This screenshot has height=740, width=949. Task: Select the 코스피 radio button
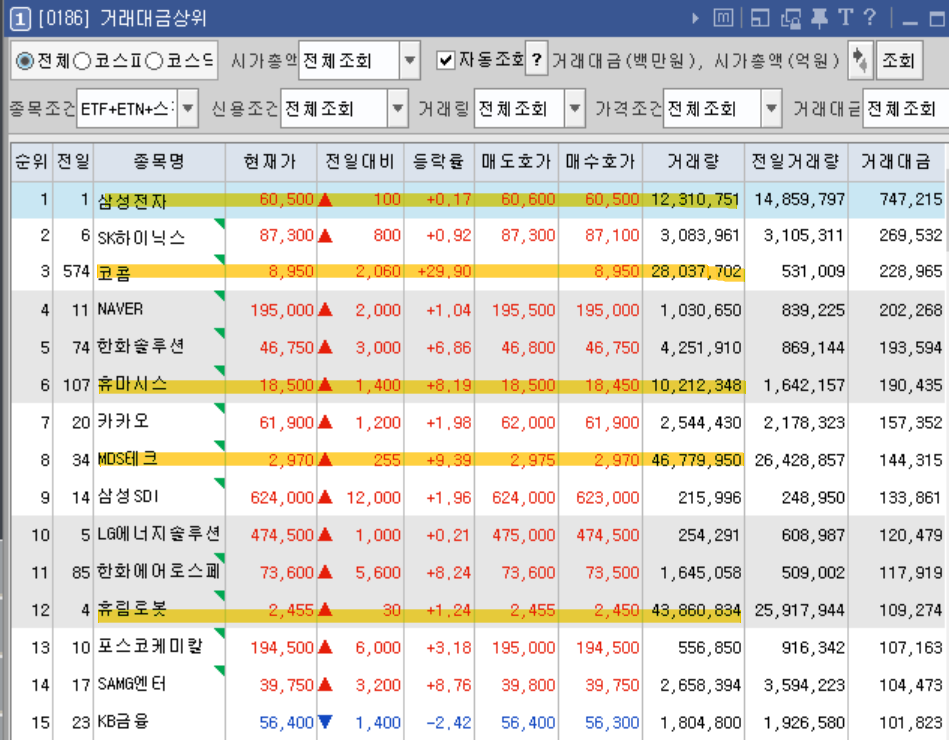point(82,61)
